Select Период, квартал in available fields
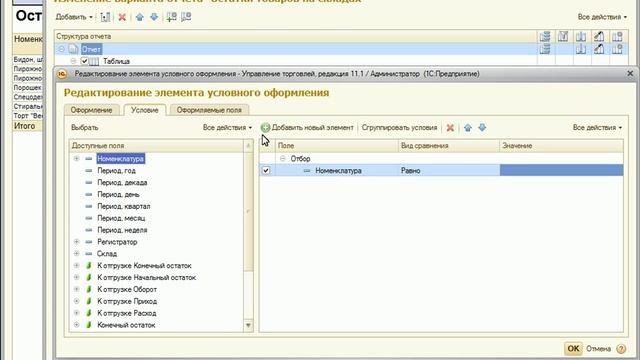 (x=124, y=206)
